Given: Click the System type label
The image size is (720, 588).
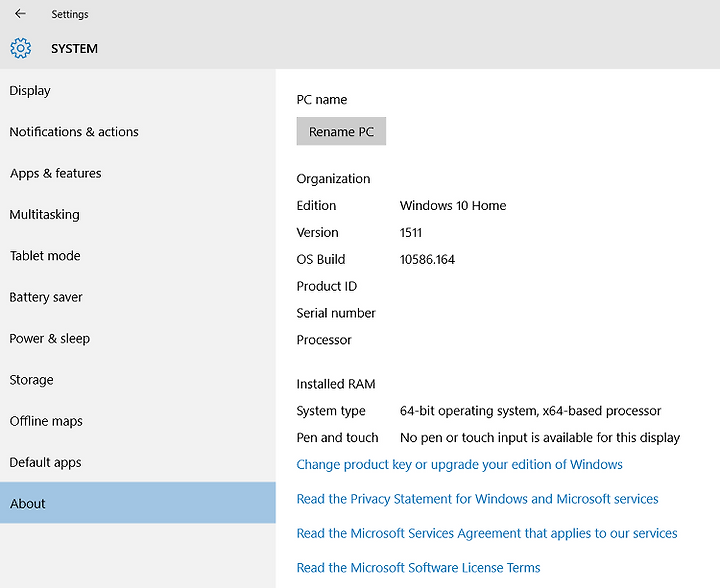Looking at the screenshot, I should [x=331, y=411].
